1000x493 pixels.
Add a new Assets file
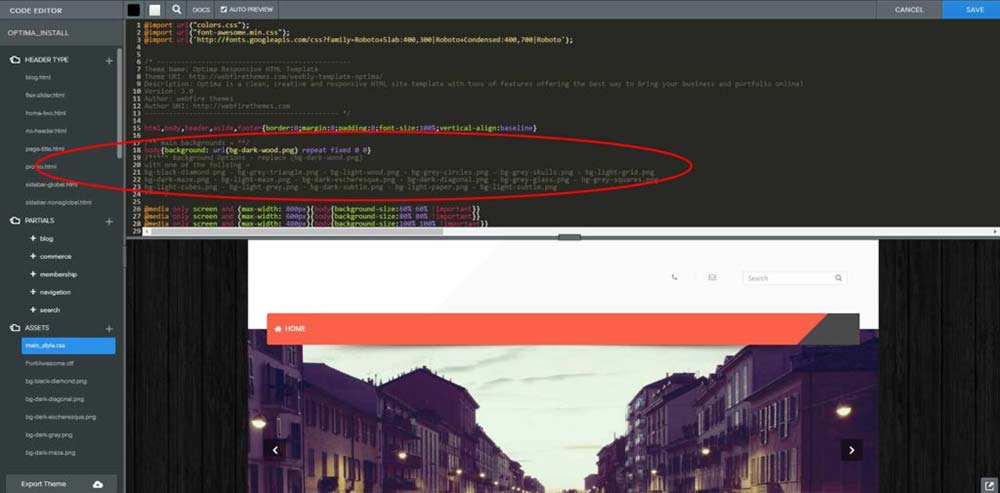pyautogui.click(x=109, y=328)
